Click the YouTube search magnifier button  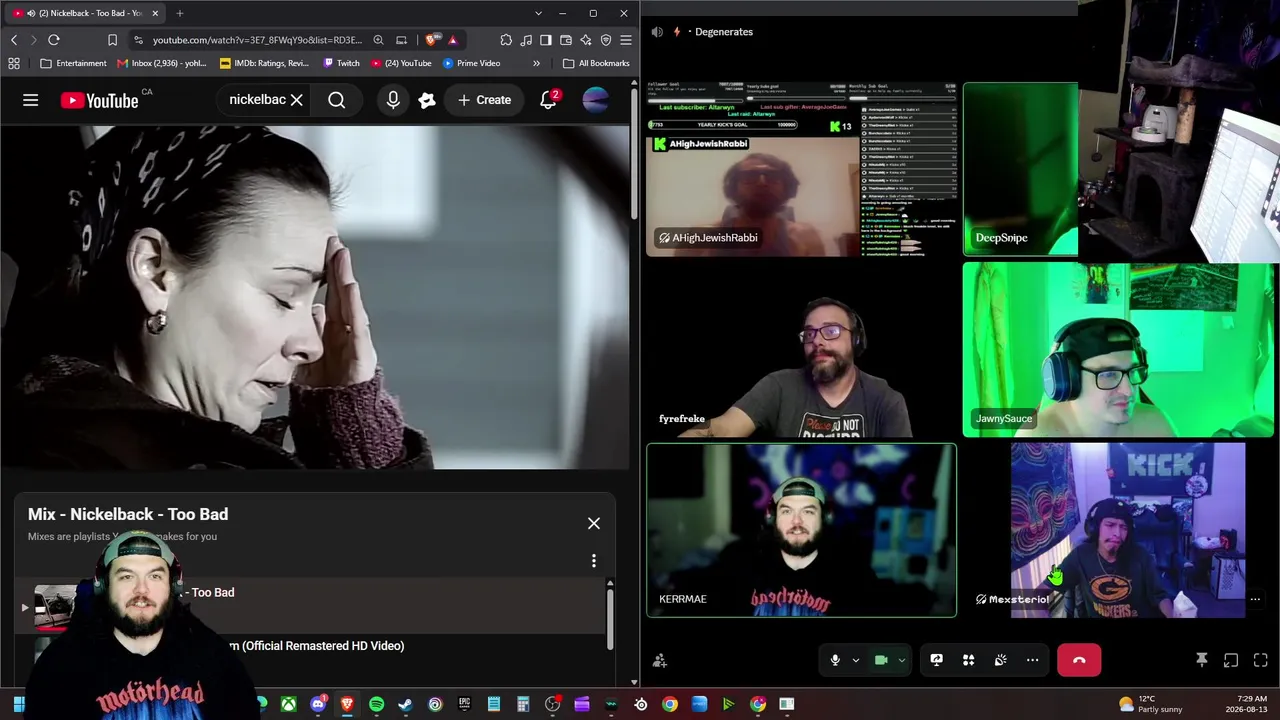(x=337, y=100)
